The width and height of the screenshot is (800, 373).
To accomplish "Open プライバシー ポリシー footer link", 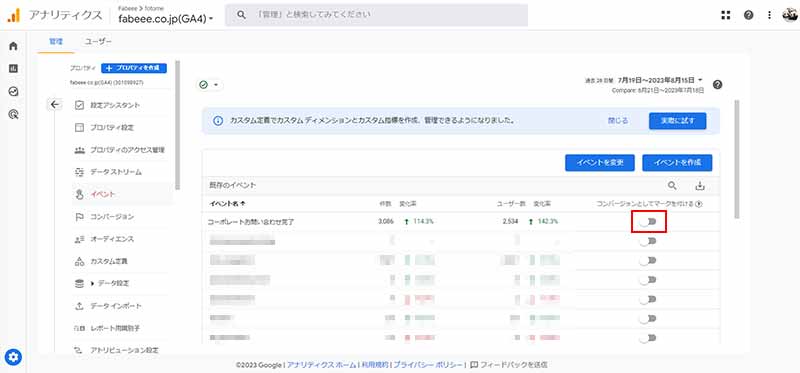I will coord(428,365).
